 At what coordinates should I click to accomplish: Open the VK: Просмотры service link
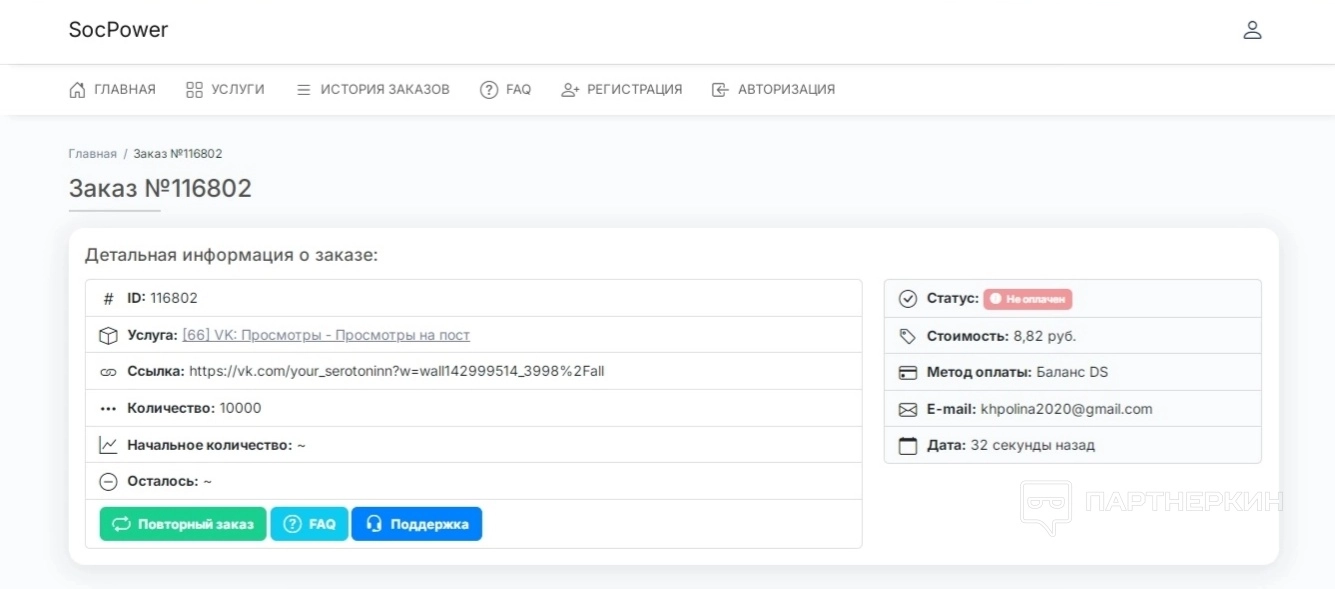pos(326,335)
